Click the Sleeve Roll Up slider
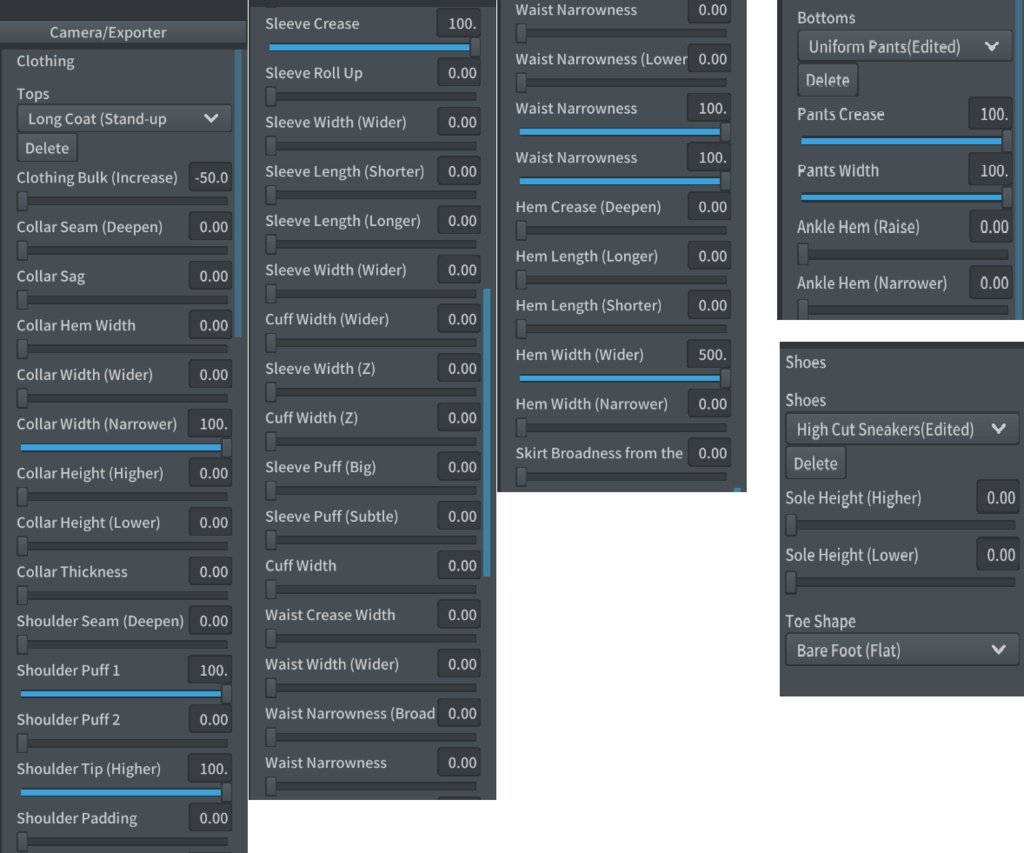 tap(372, 96)
